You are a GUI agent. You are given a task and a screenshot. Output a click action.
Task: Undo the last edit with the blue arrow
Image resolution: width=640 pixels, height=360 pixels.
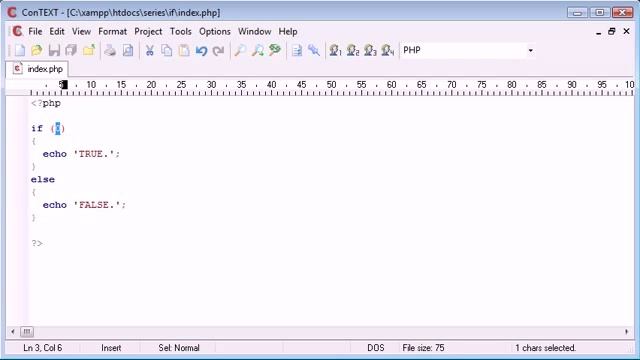tap(201, 51)
